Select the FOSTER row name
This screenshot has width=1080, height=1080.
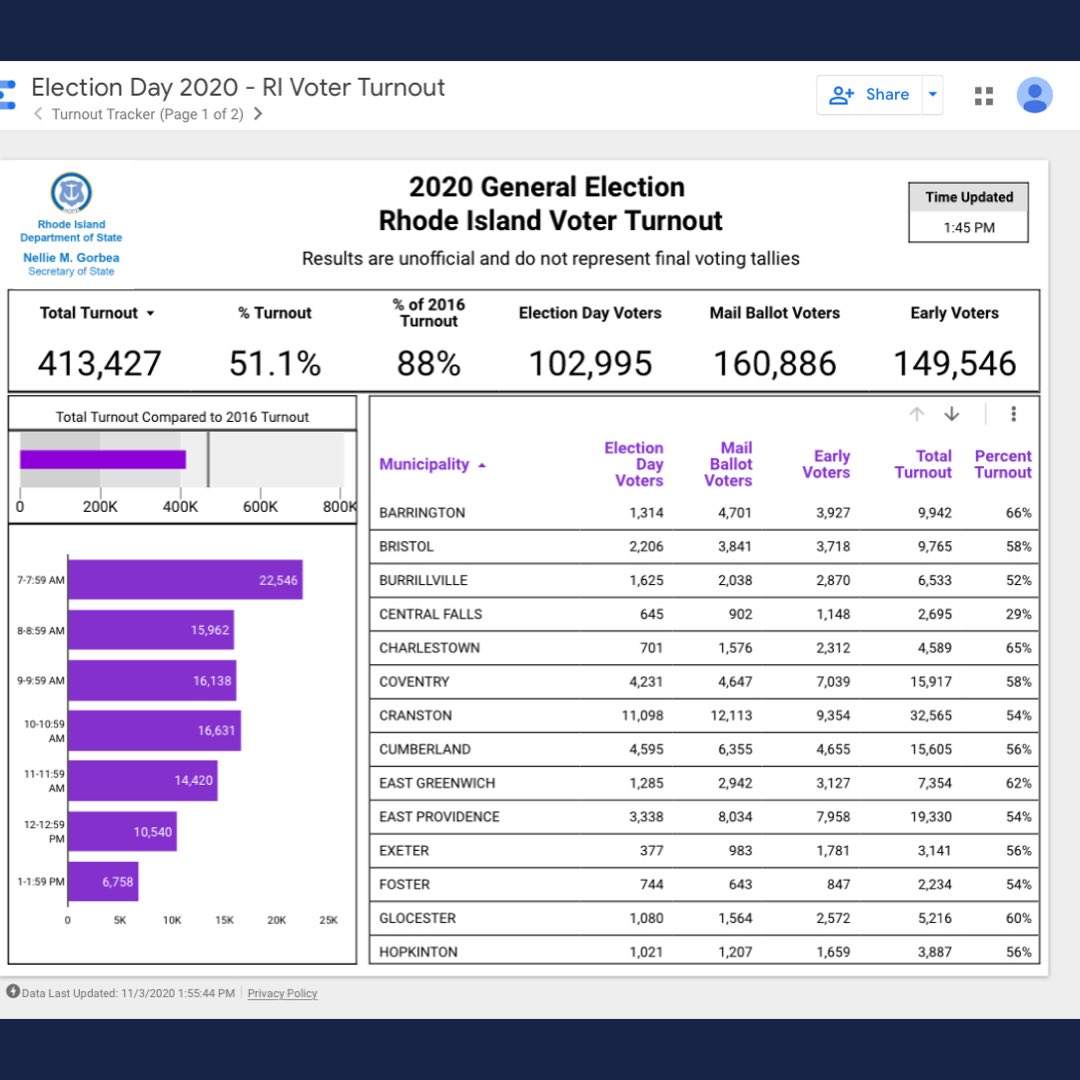point(404,884)
